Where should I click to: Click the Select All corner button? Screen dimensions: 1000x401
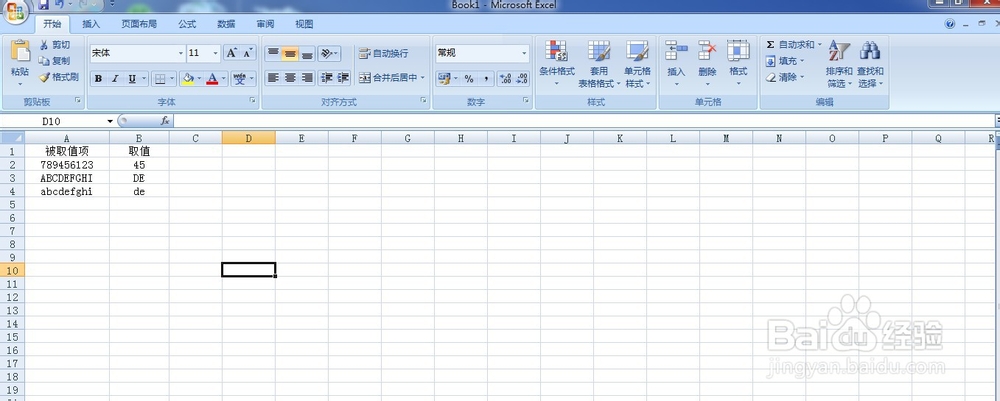point(12,138)
